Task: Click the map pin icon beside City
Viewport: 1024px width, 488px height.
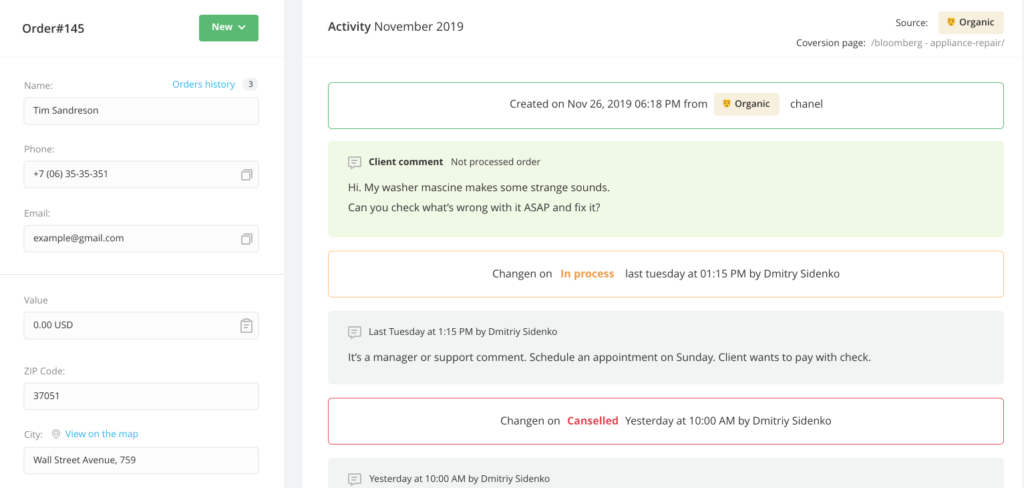Action: tap(56, 434)
